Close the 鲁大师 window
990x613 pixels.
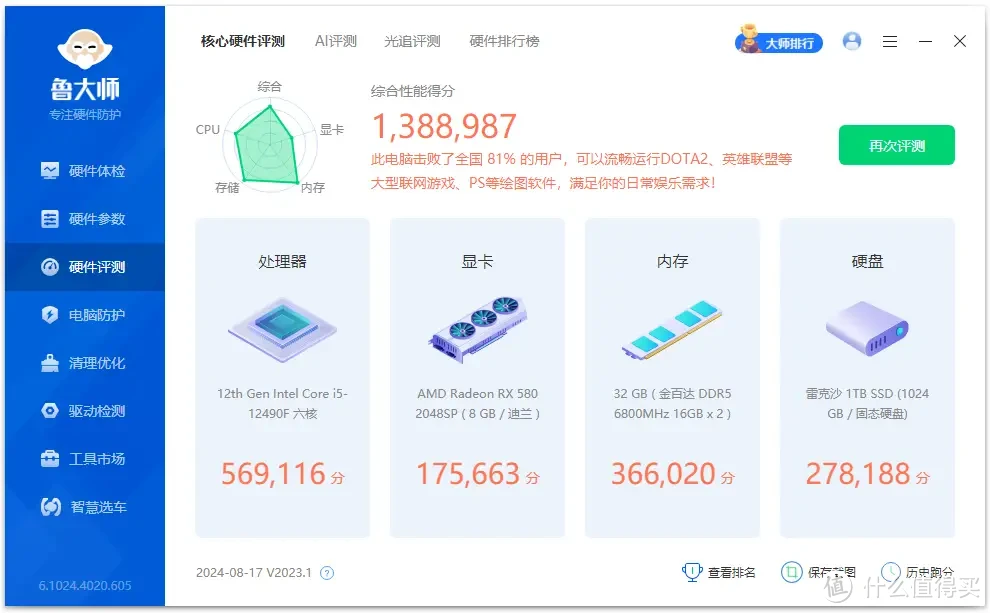point(960,42)
